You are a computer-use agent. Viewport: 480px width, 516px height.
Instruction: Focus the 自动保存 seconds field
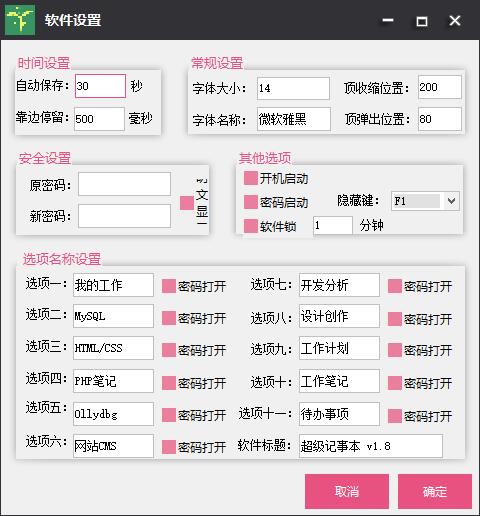(100, 86)
